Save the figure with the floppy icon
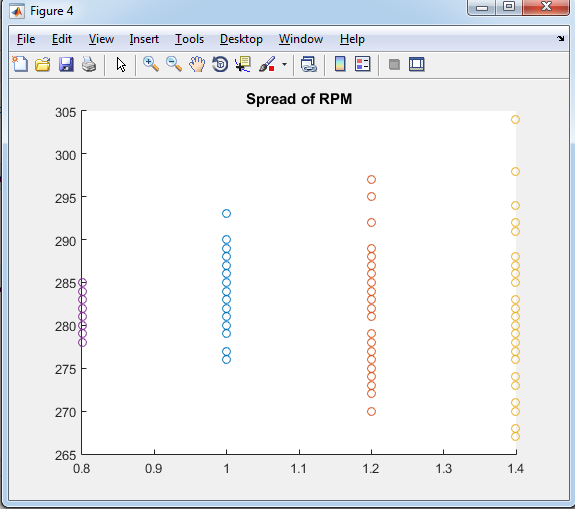 coord(66,65)
